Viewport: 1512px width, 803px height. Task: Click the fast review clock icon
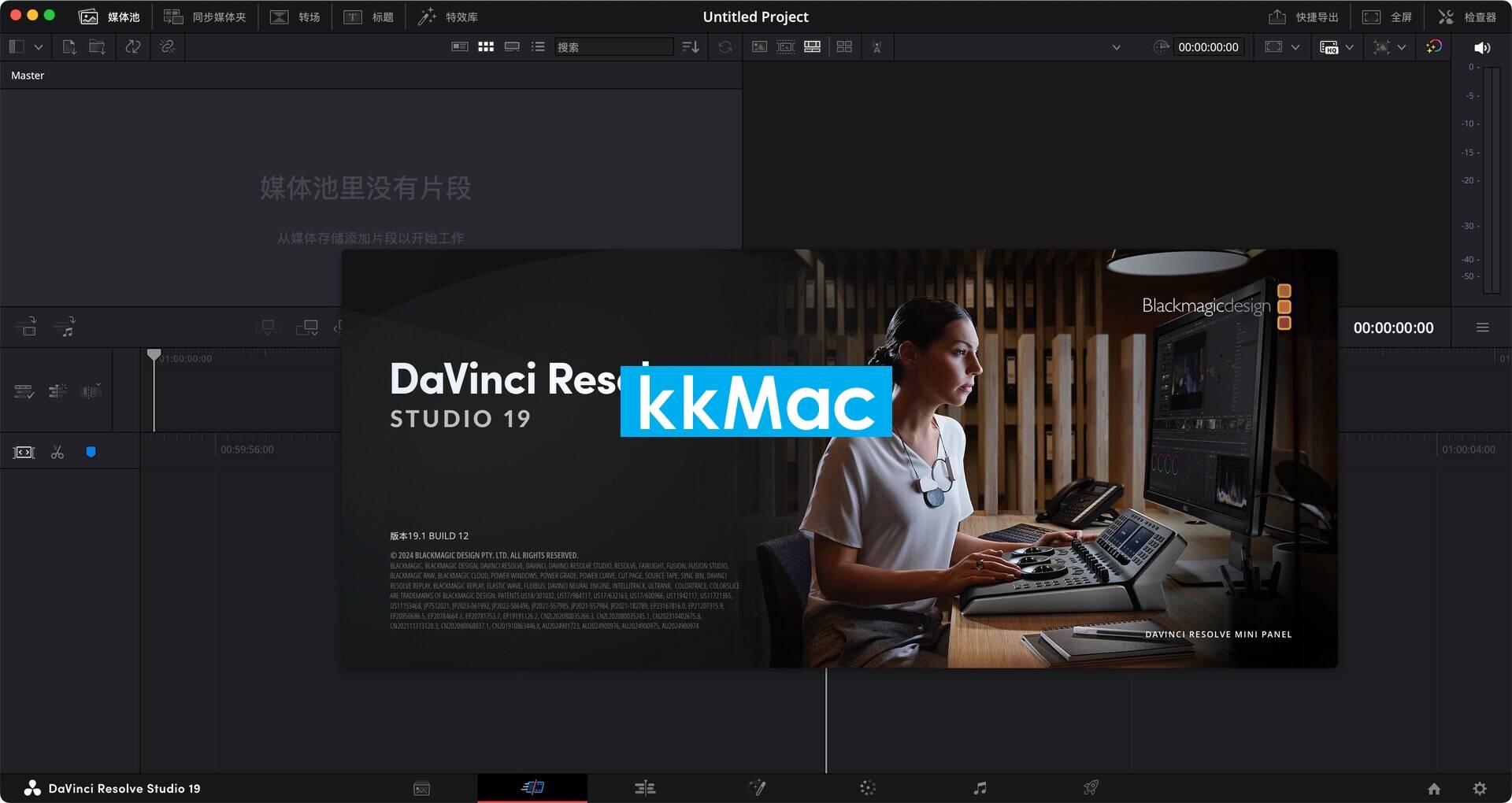pyautogui.click(x=1161, y=47)
